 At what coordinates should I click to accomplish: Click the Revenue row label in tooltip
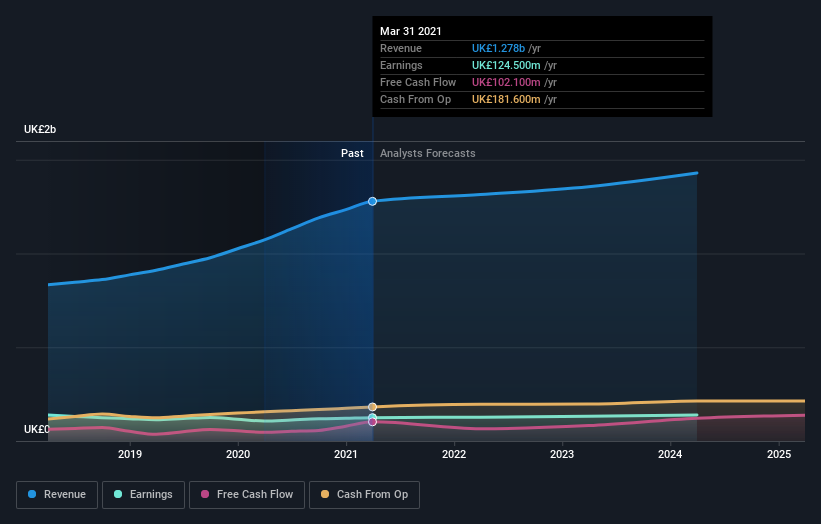[x=401, y=48]
